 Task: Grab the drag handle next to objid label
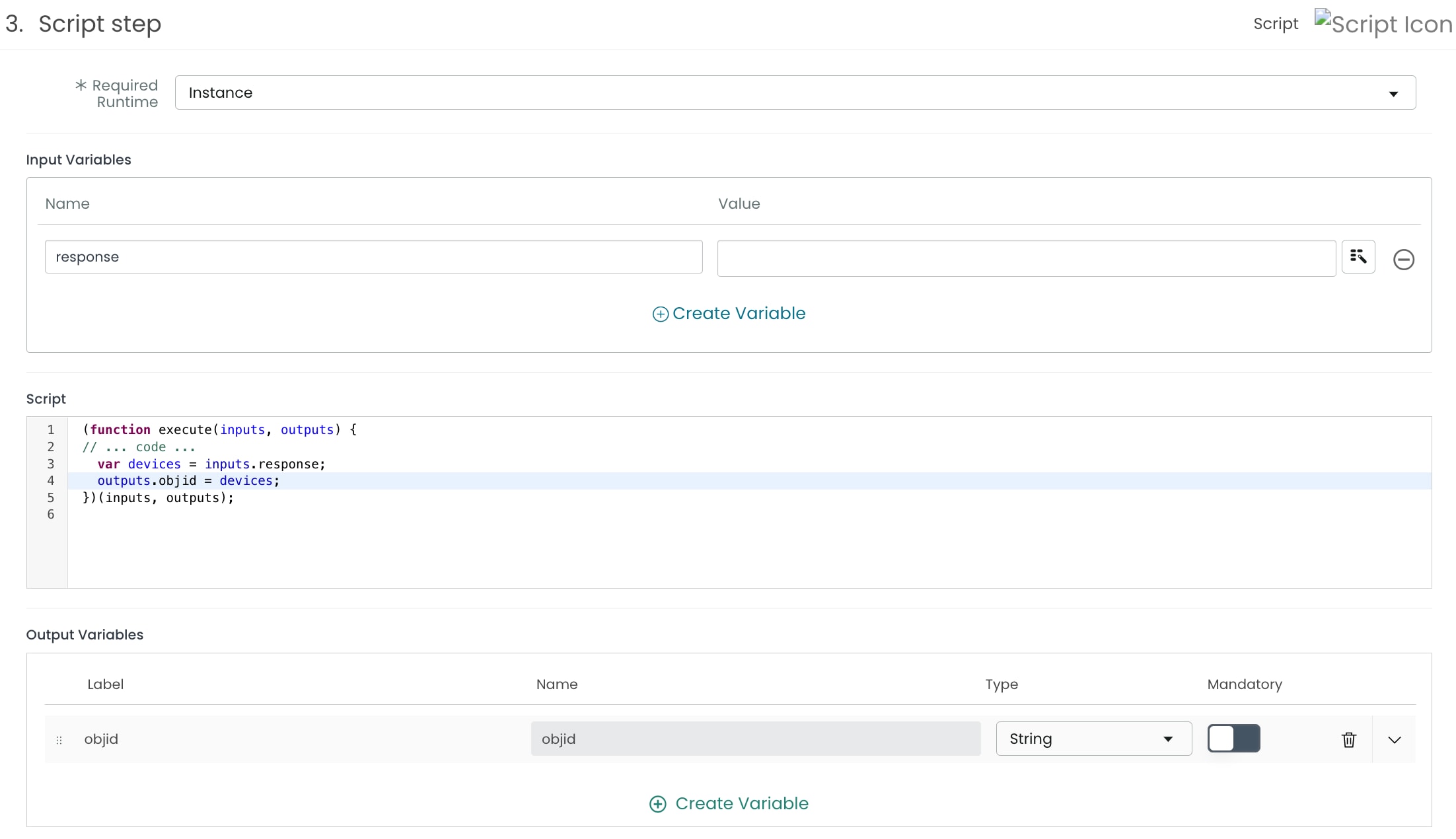coord(59,740)
